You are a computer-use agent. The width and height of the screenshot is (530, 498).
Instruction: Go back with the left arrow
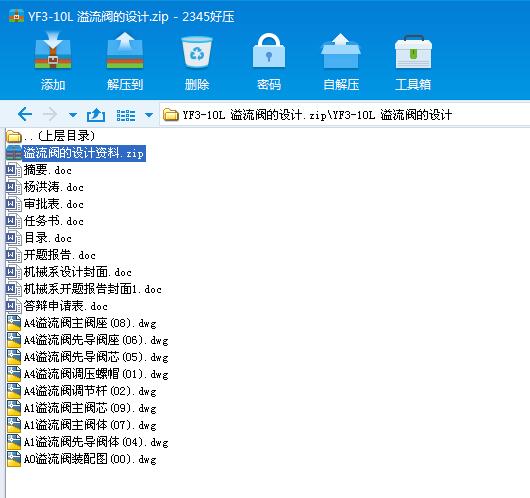(25, 114)
